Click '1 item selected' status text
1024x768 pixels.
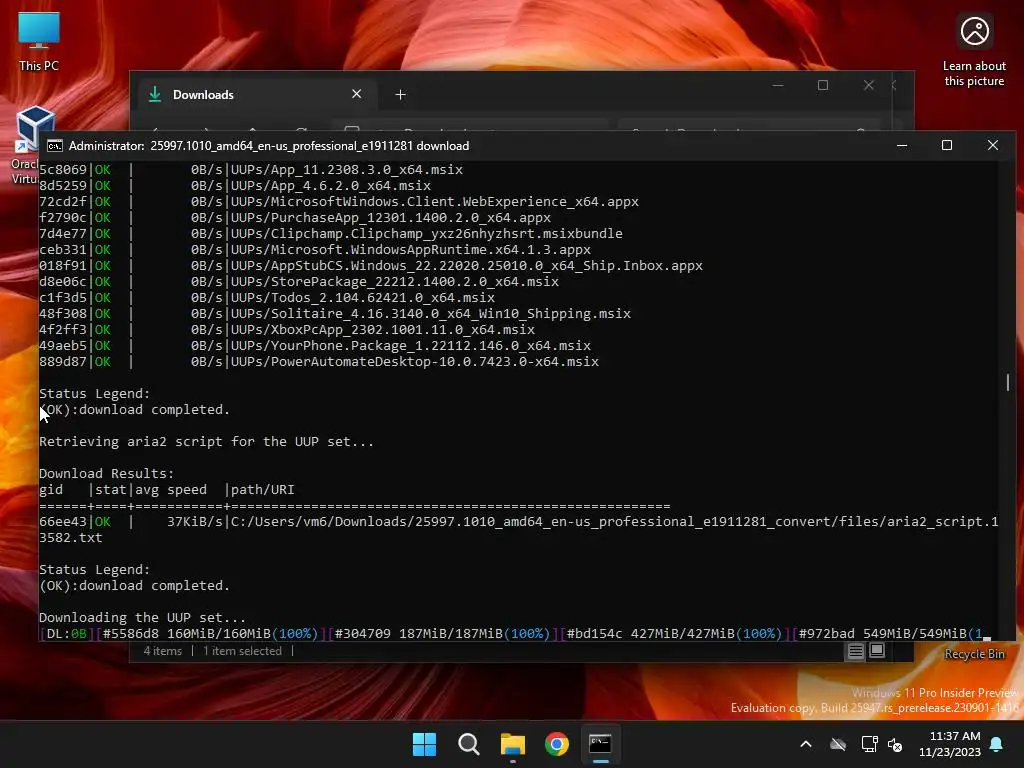click(x=242, y=651)
